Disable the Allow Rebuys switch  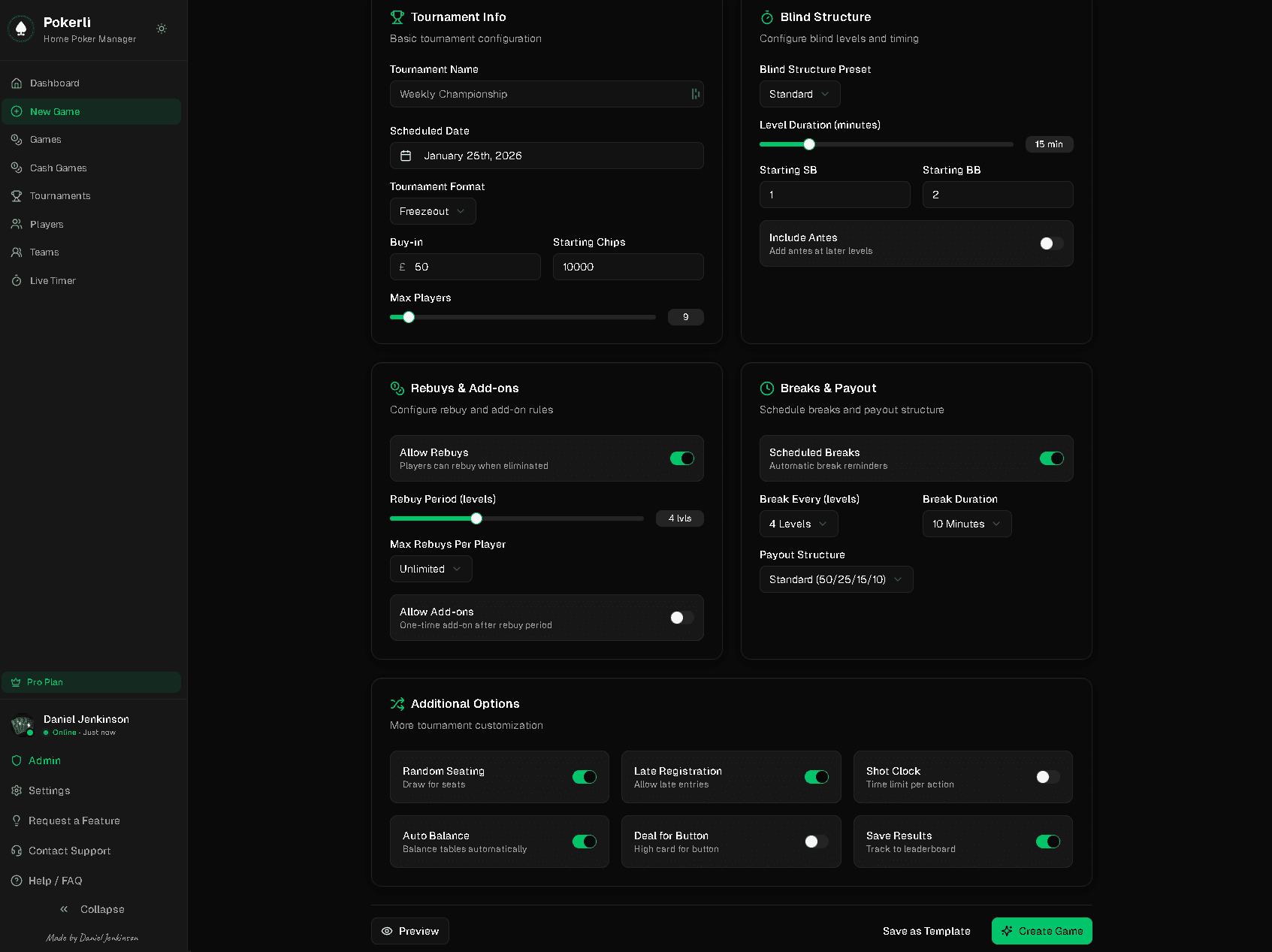tap(682, 458)
